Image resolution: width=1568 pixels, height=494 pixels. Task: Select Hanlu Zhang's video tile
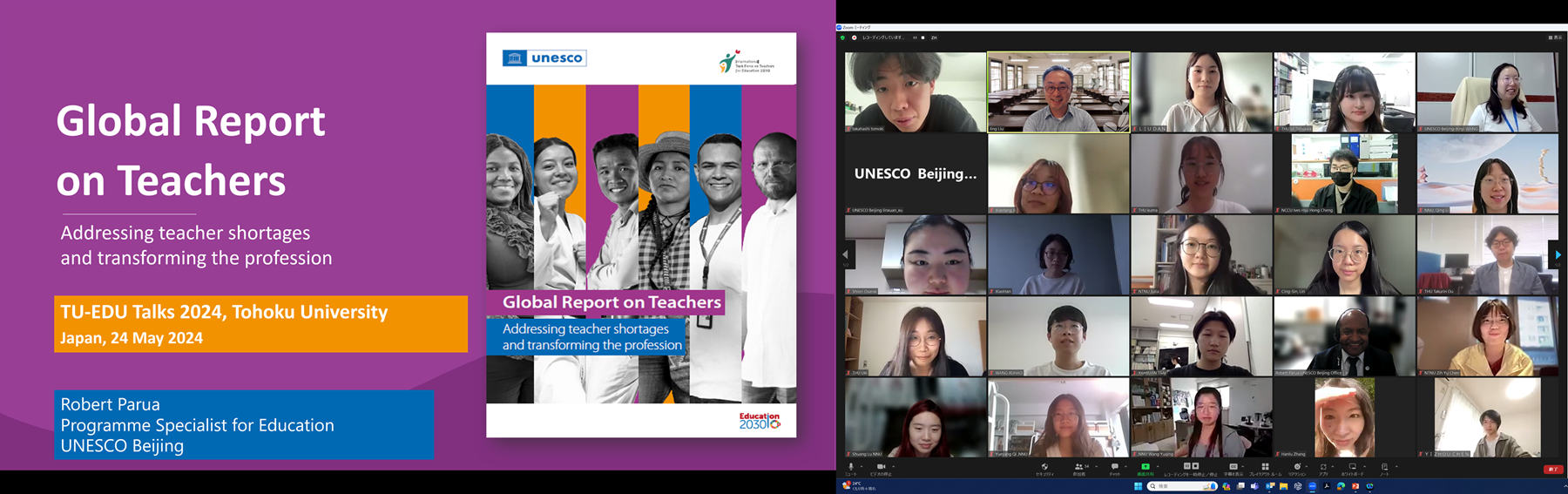[x=1344, y=417]
